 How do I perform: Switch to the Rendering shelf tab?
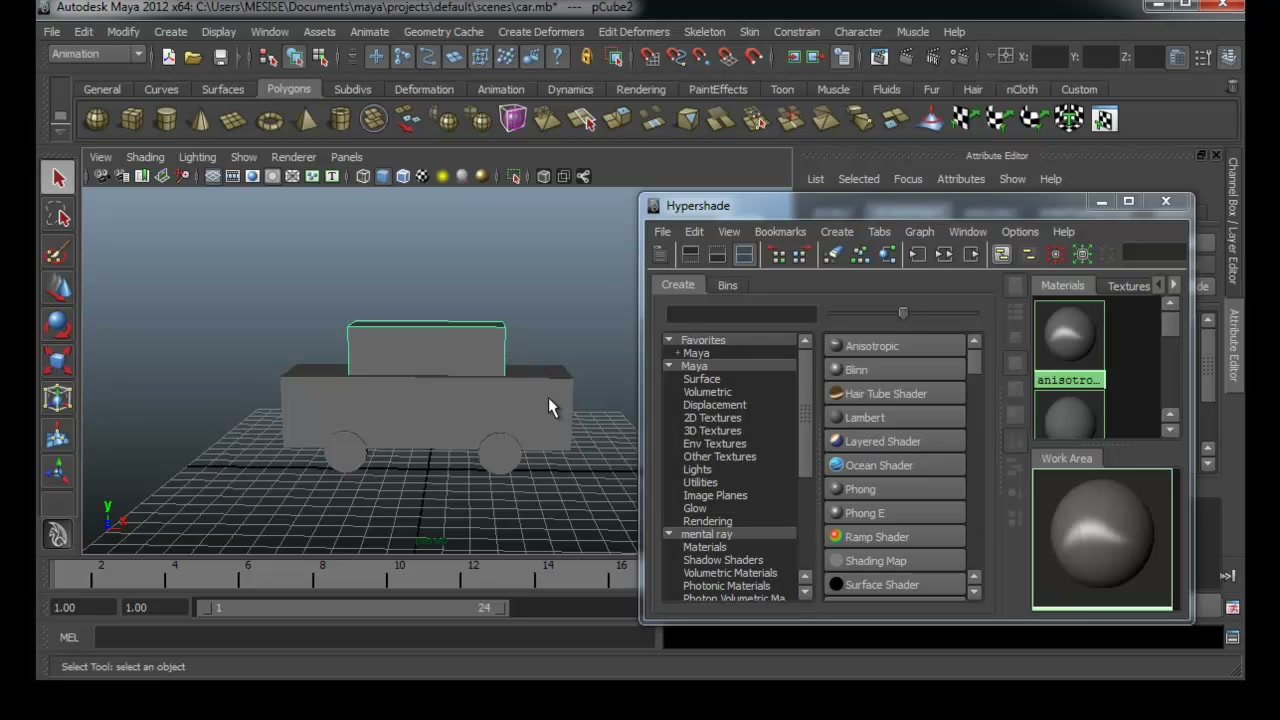[640, 89]
